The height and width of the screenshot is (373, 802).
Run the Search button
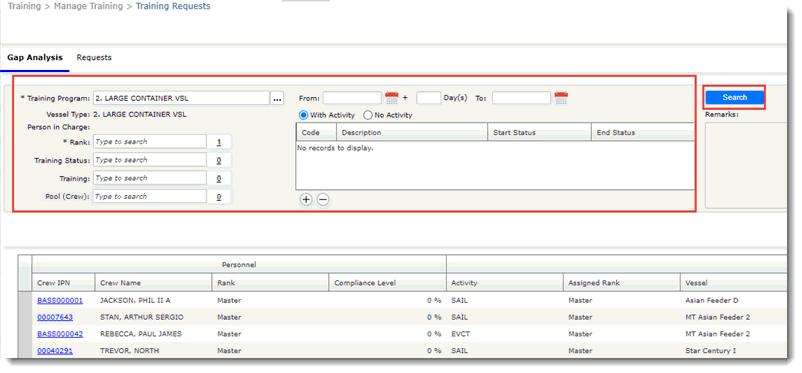pyautogui.click(x=734, y=97)
